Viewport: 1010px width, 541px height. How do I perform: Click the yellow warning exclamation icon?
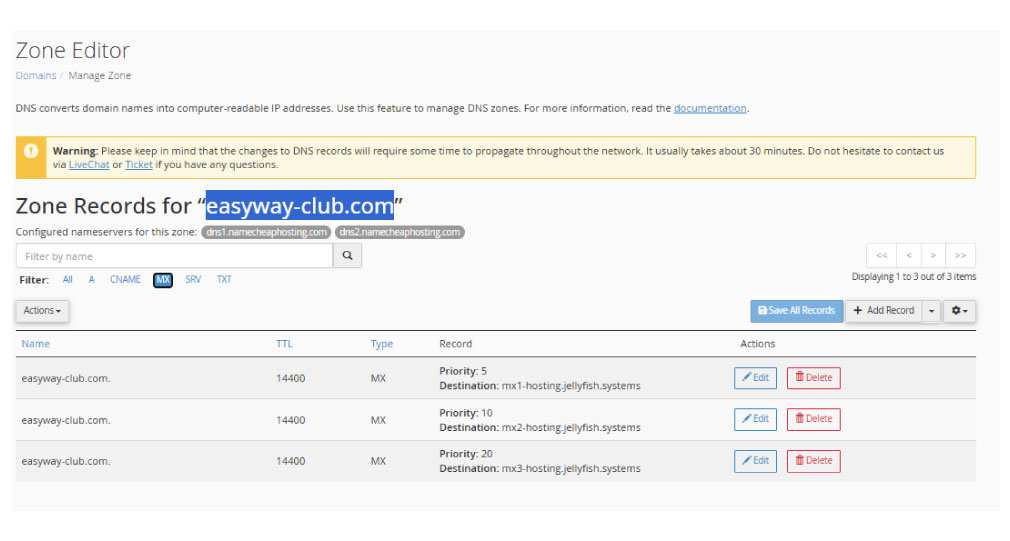pos(31,151)
